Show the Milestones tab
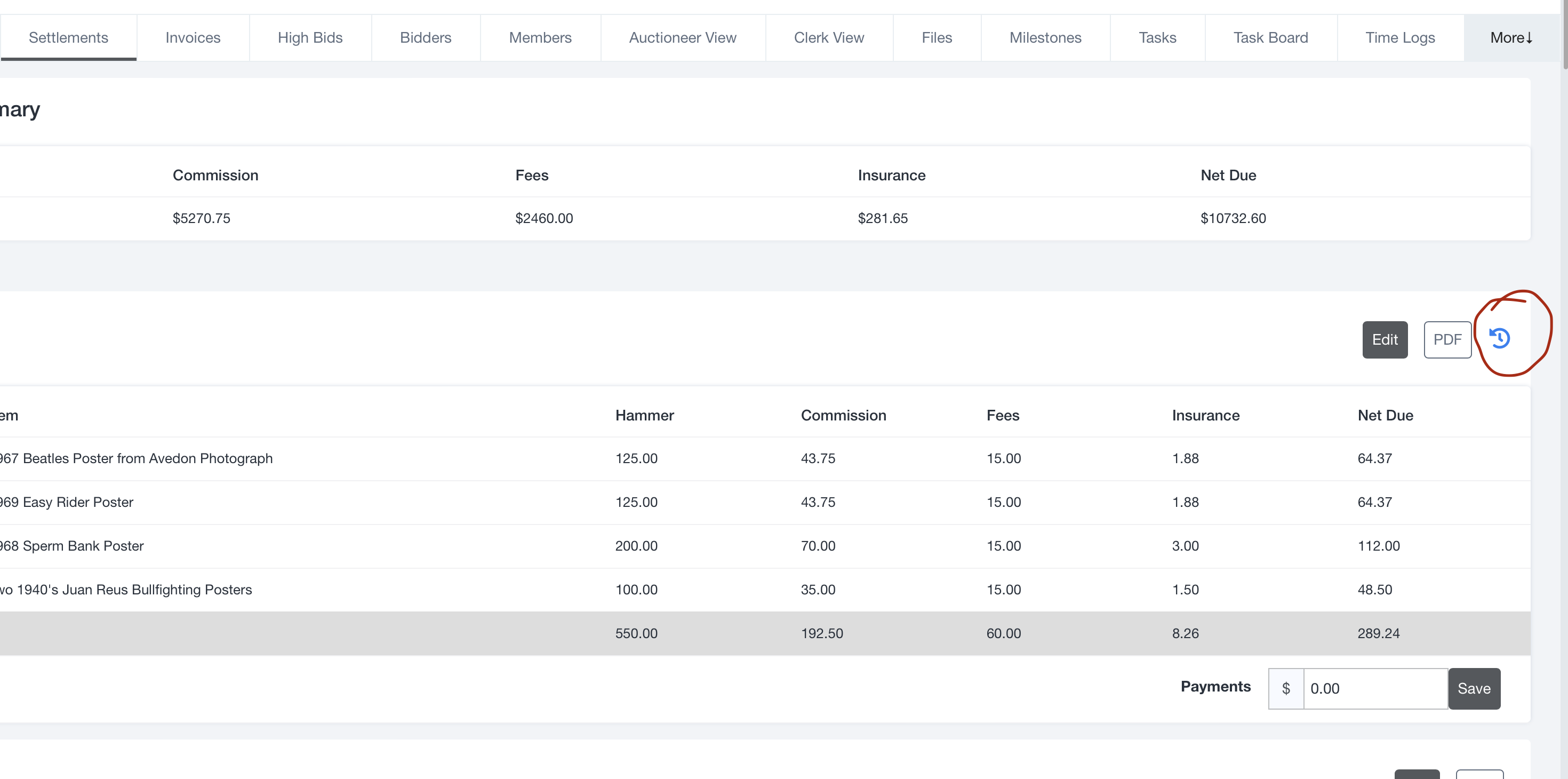Image resolution: width=1568 pixels, height=779 pixels. pyautogui.click(x=1045, y=38)
